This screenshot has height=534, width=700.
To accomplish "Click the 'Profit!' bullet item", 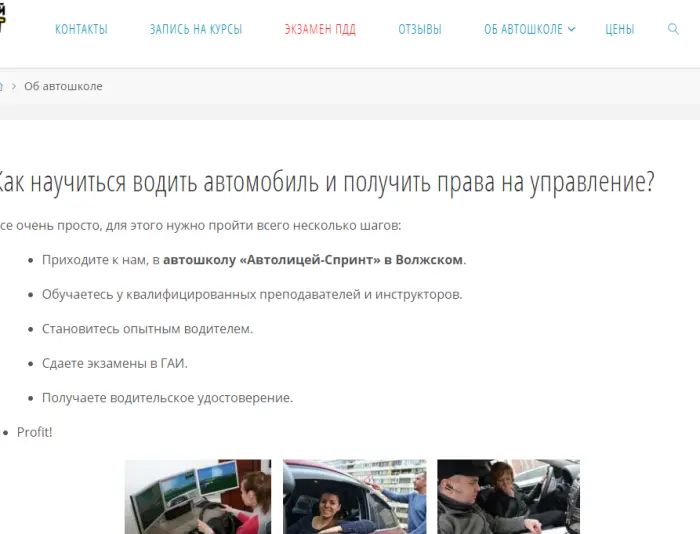I will [x=34, y=432].
